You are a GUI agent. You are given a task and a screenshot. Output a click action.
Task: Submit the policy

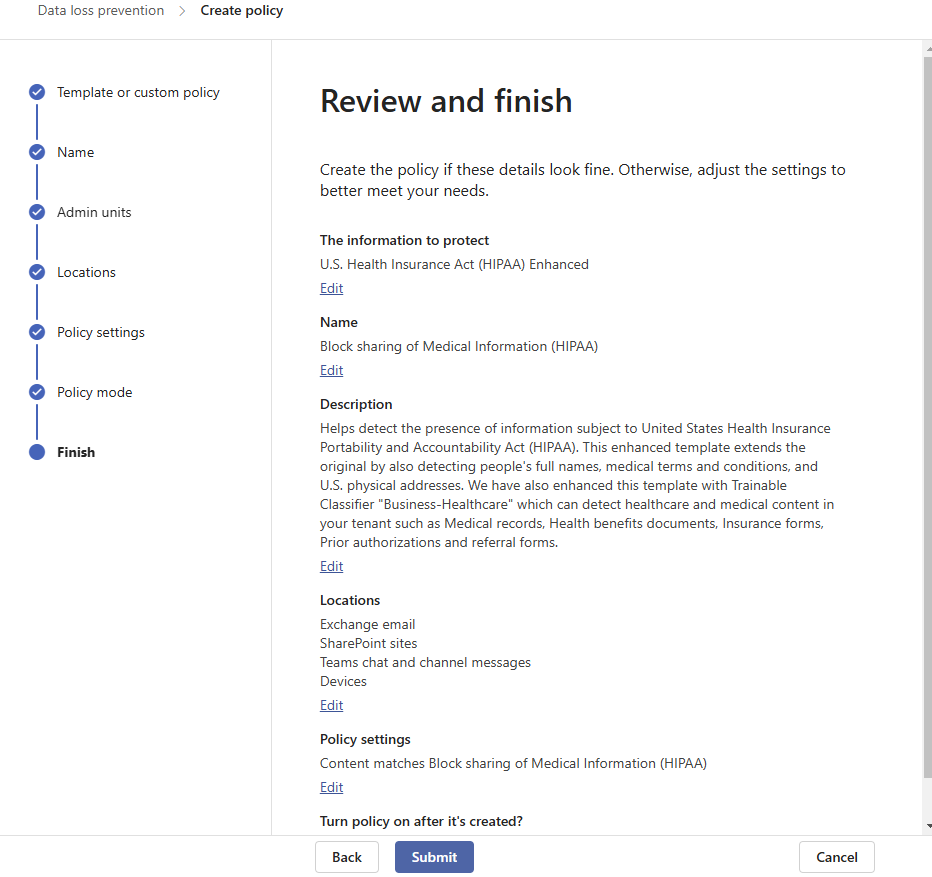click(434, 857)
